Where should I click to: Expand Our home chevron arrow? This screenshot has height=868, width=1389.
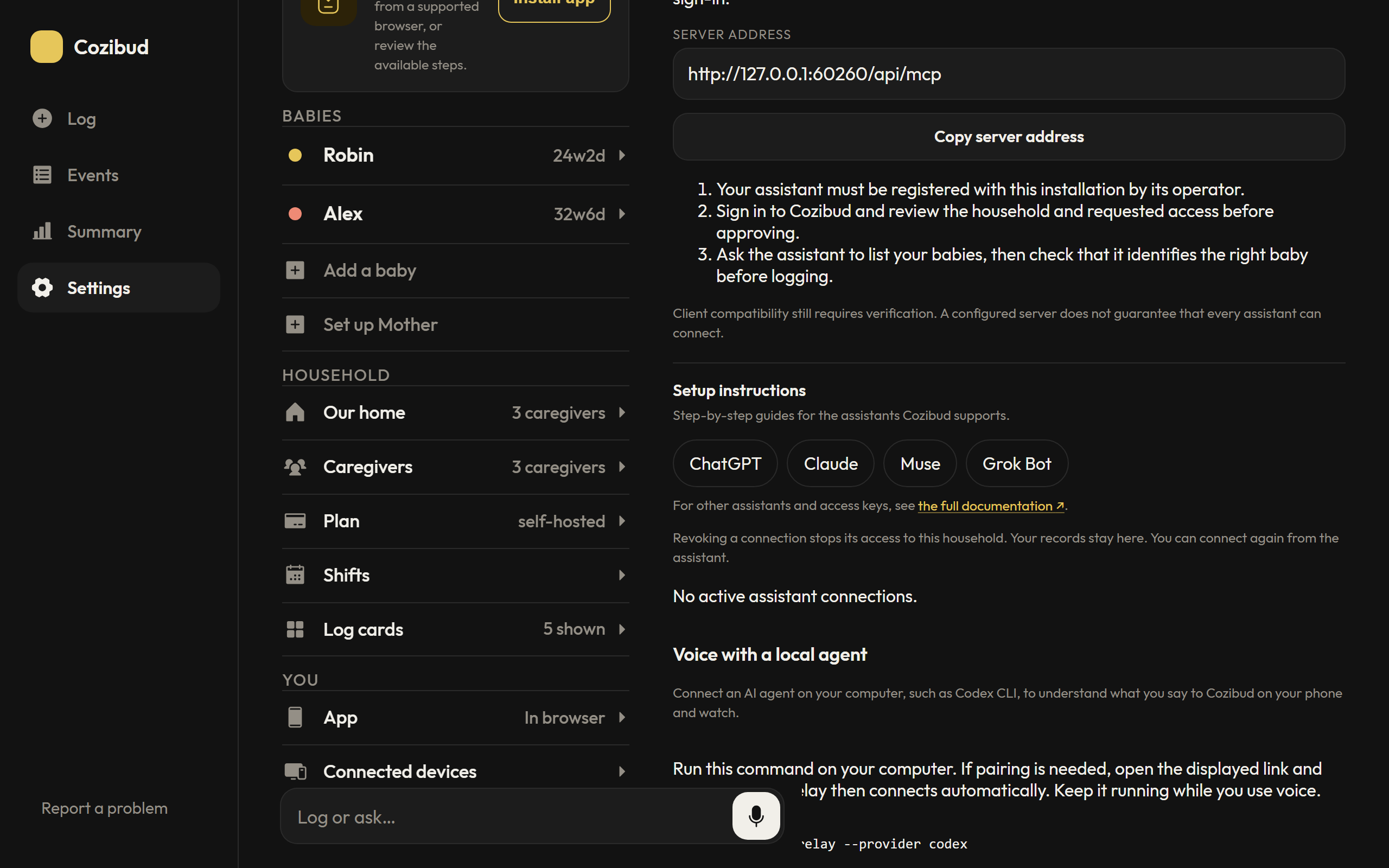click(622, 412)
